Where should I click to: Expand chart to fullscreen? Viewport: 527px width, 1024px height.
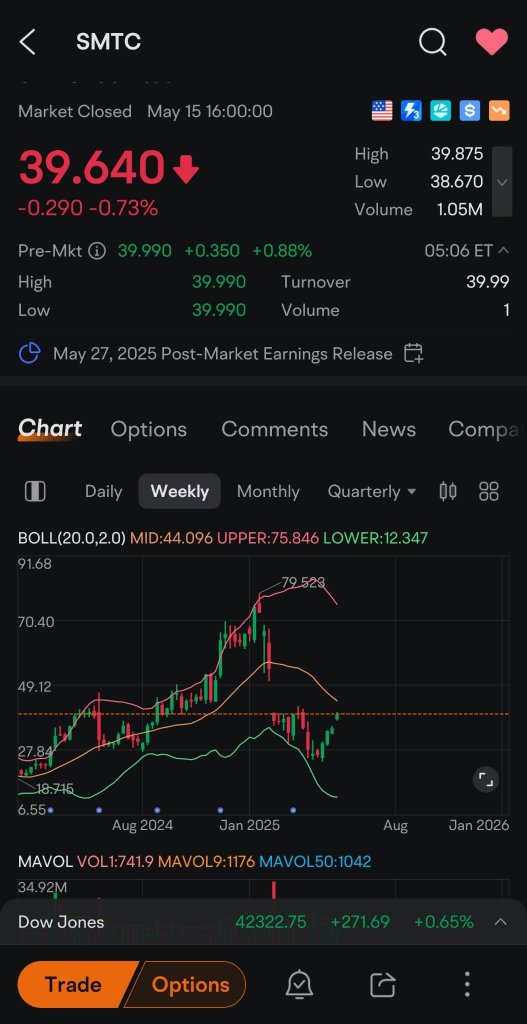[x=485, y=779]
